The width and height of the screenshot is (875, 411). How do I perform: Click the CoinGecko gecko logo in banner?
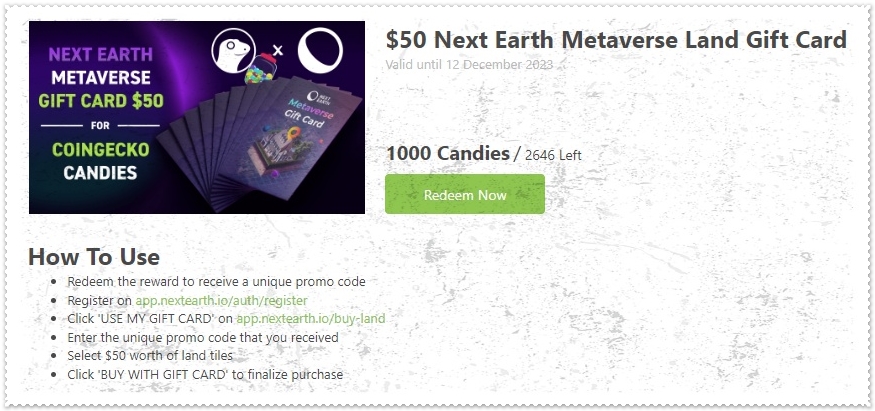(x=233, y=51)
